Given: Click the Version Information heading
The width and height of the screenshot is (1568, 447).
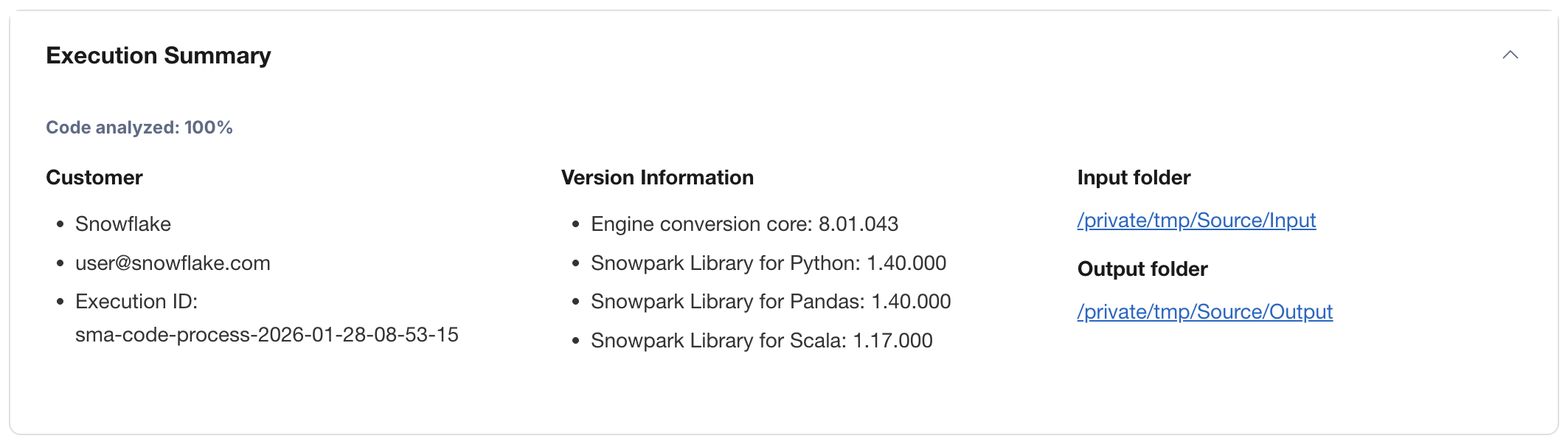Looking at the screenshot, I should (x=656, y=178).
